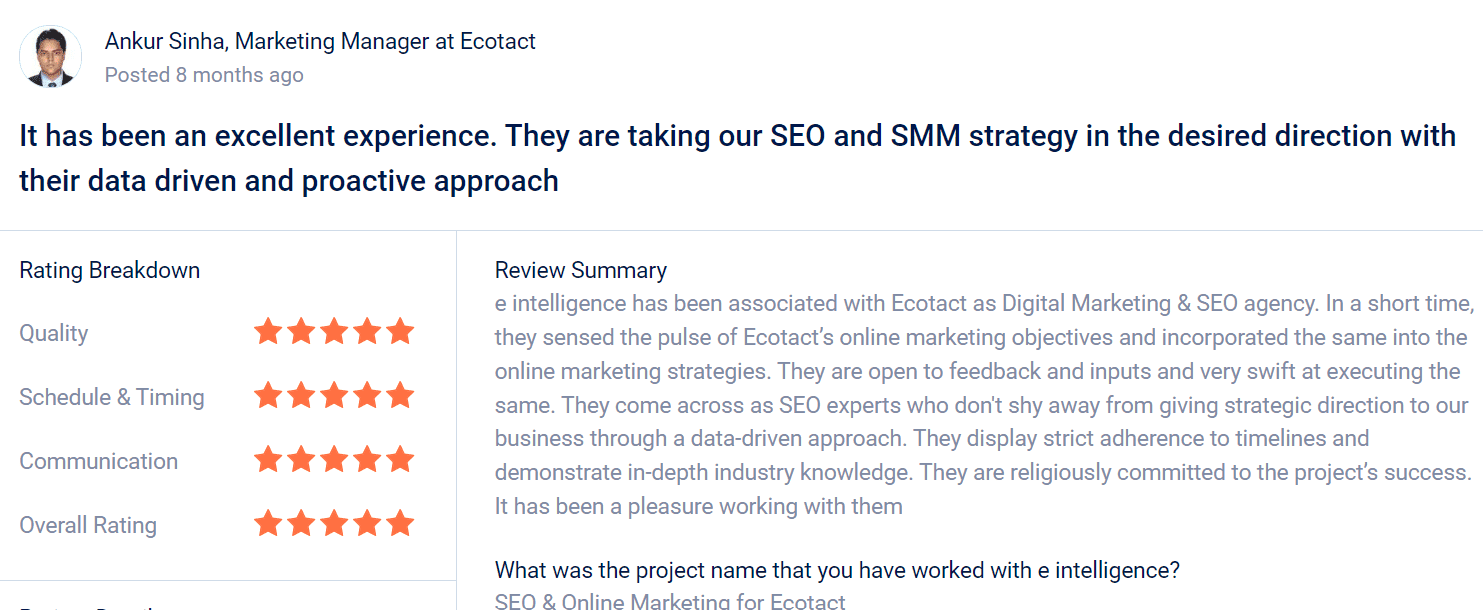Screen dimensions: 1483x610
Task: Click the Rating Breakdown heading
Action: tap(110, 270)
